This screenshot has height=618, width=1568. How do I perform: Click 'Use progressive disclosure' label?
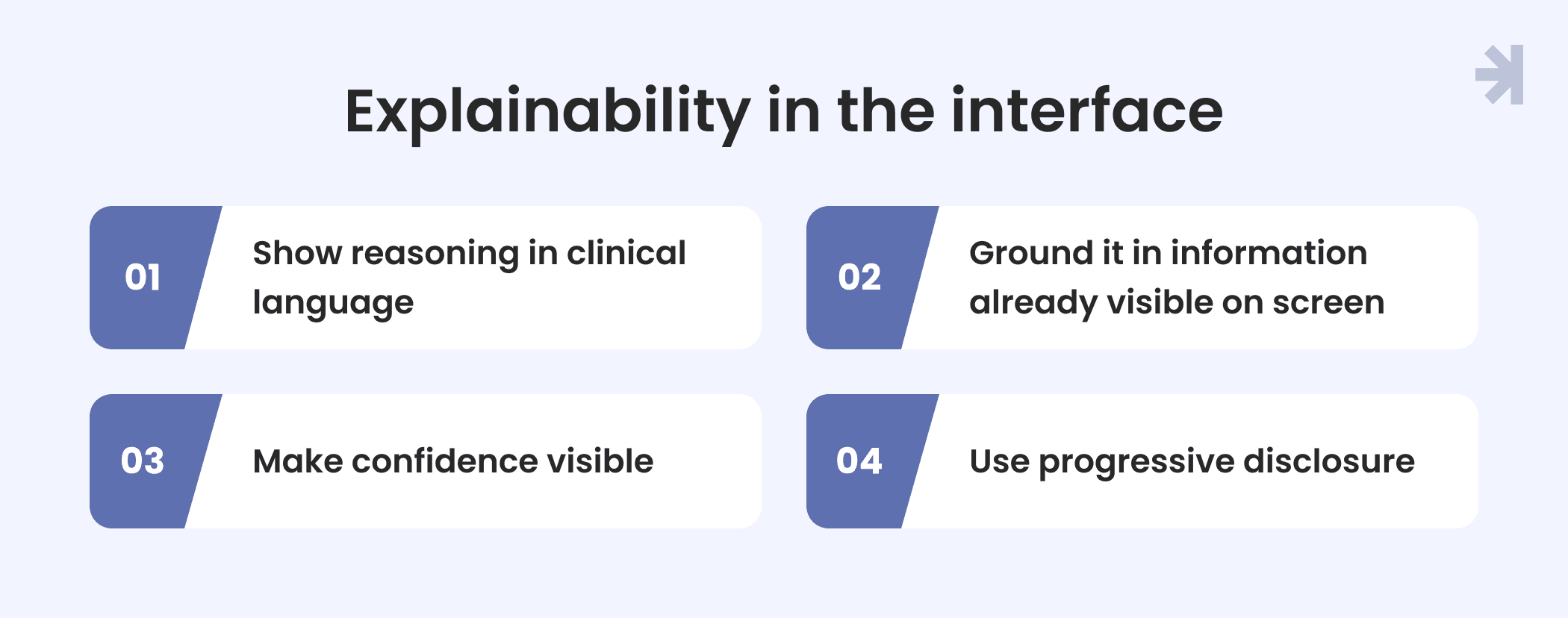[1192, 463]
